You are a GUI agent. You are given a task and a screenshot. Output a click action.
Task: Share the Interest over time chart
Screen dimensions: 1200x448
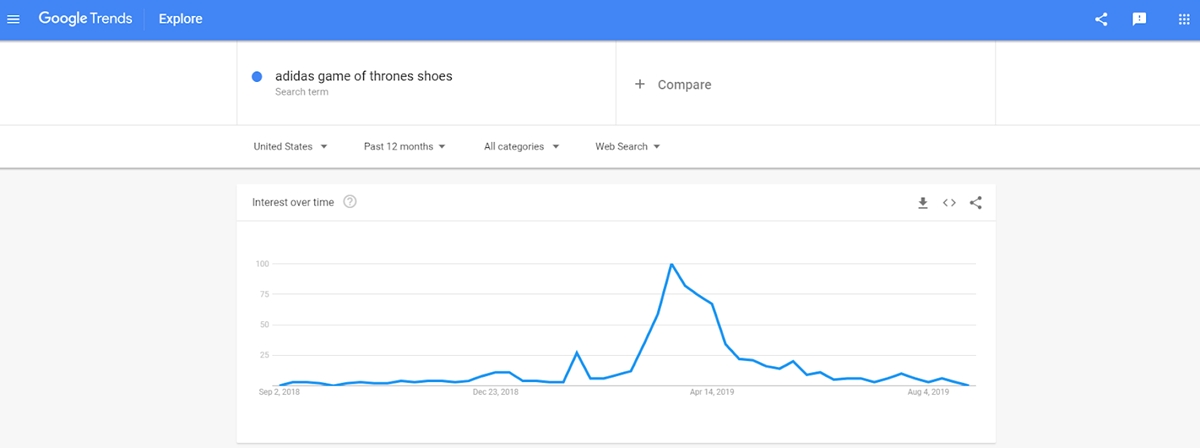[976, 203]
